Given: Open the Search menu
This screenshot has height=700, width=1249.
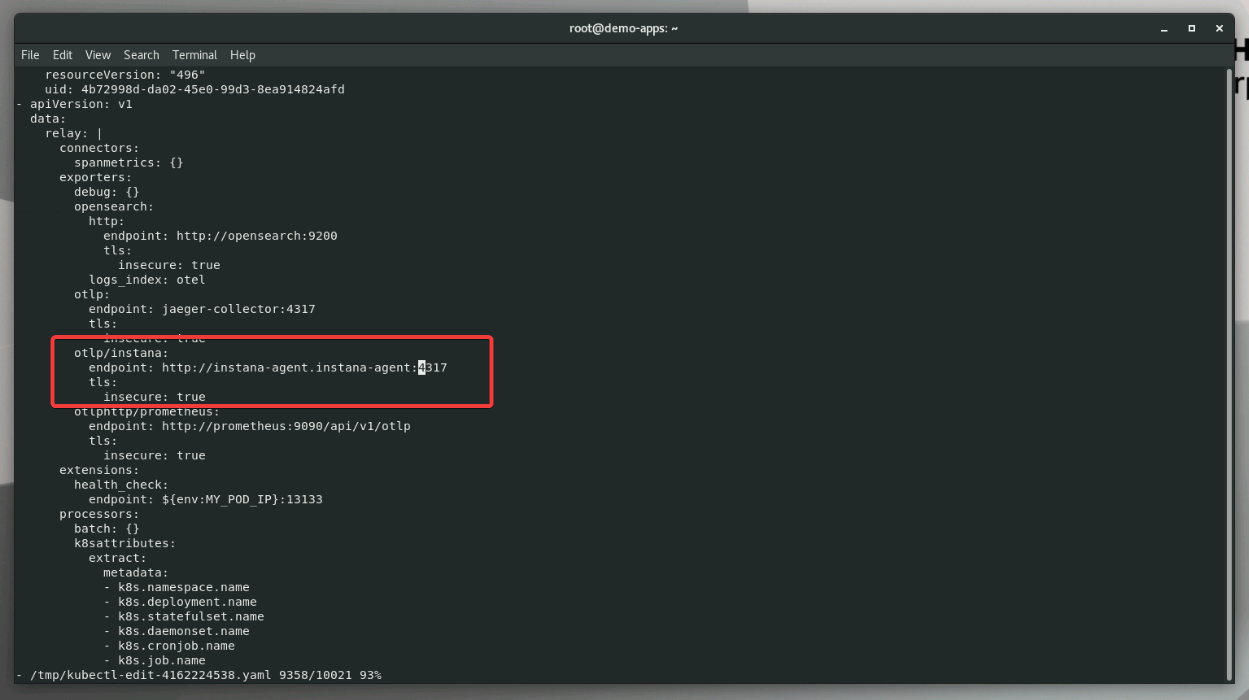Looking at the screenshot, I should pos(142,55).
